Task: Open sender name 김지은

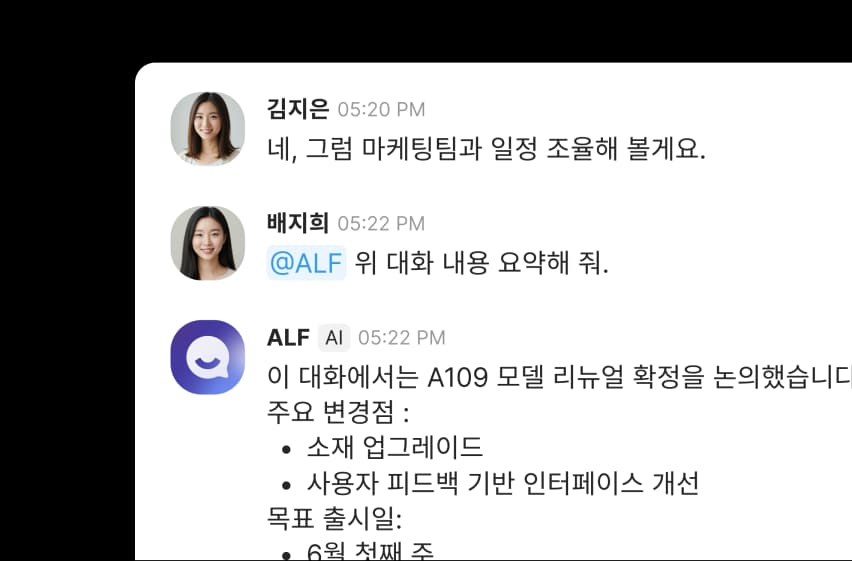Action: (x=298, y=109)
